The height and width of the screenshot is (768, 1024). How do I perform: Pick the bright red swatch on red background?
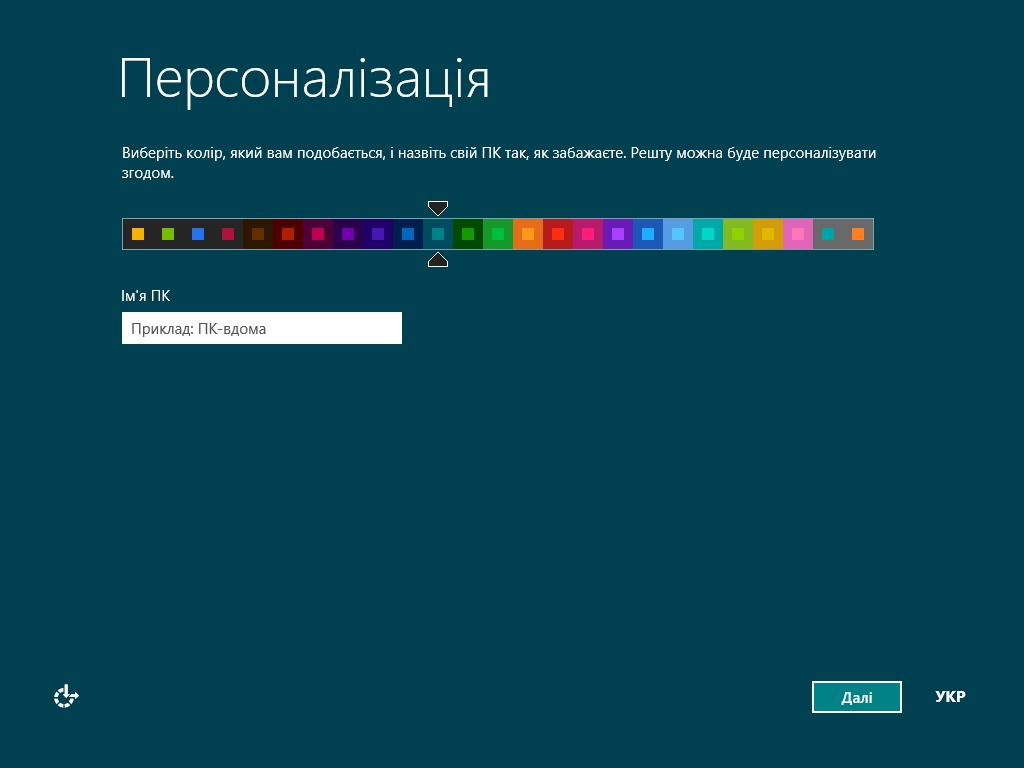[x=558, y=234]
